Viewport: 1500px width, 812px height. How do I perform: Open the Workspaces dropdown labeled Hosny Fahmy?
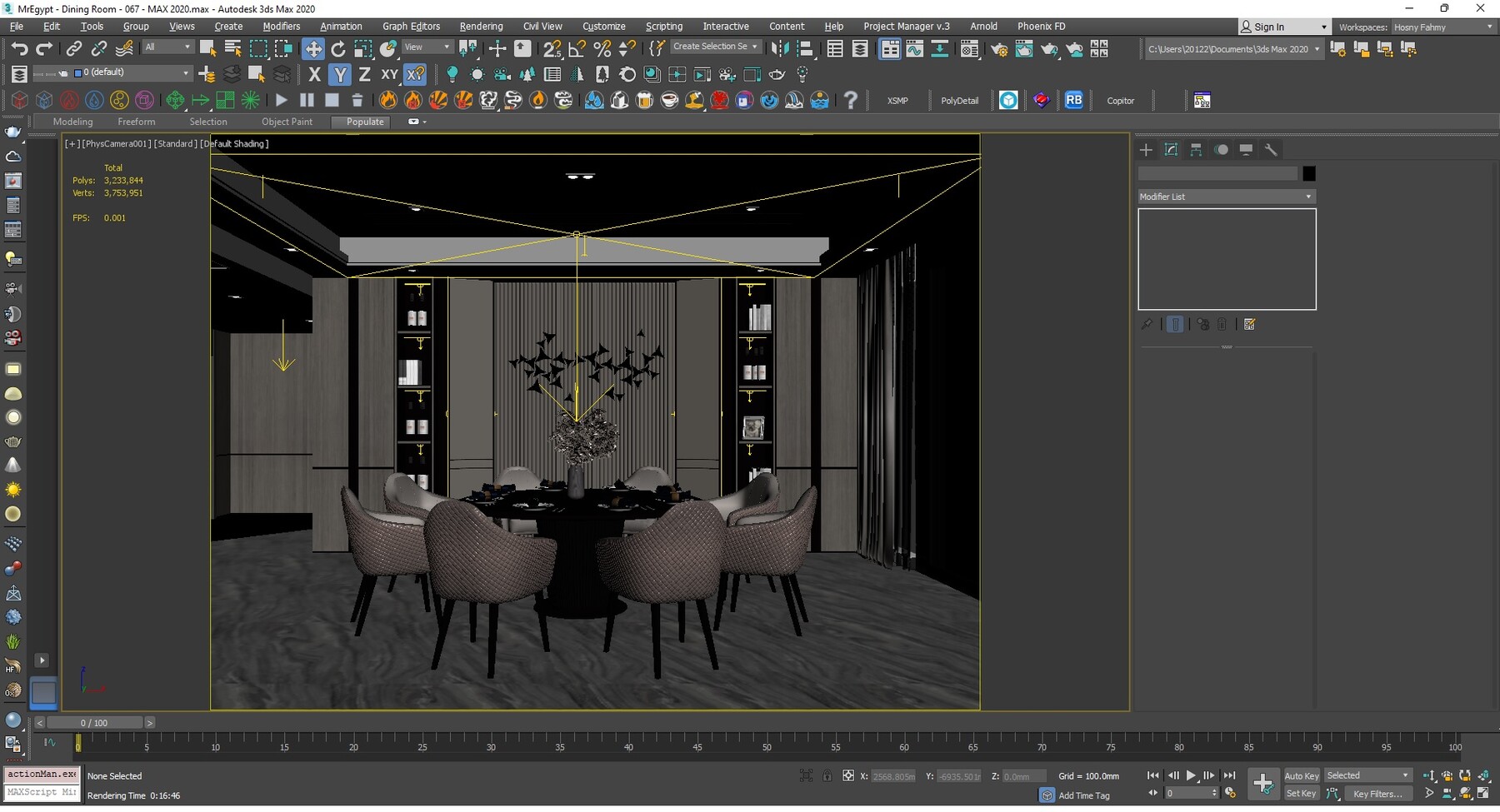click(x=1442, y=26)
